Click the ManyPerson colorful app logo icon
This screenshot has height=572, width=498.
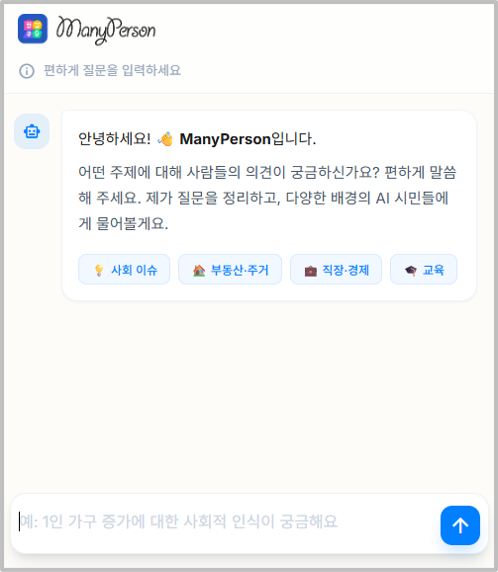tap(33, 29)
